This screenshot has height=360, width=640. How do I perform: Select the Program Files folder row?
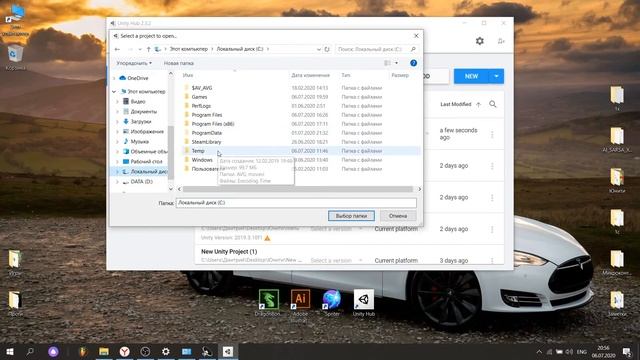pyautogui.click(x=301, y=115)
